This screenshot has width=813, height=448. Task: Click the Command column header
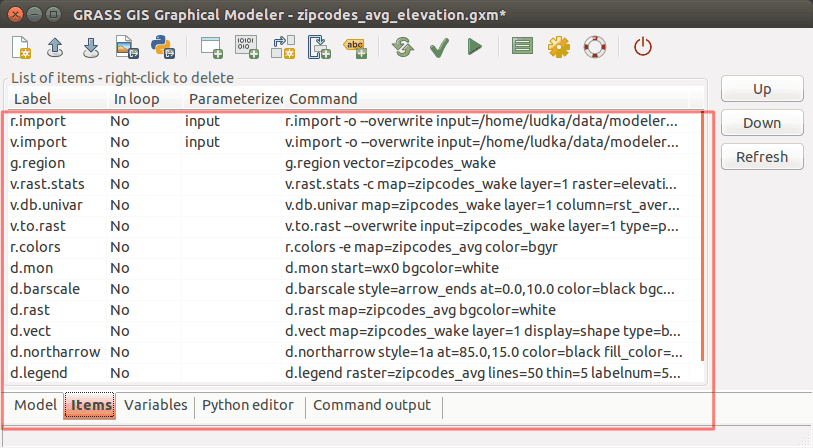[323, 99]
